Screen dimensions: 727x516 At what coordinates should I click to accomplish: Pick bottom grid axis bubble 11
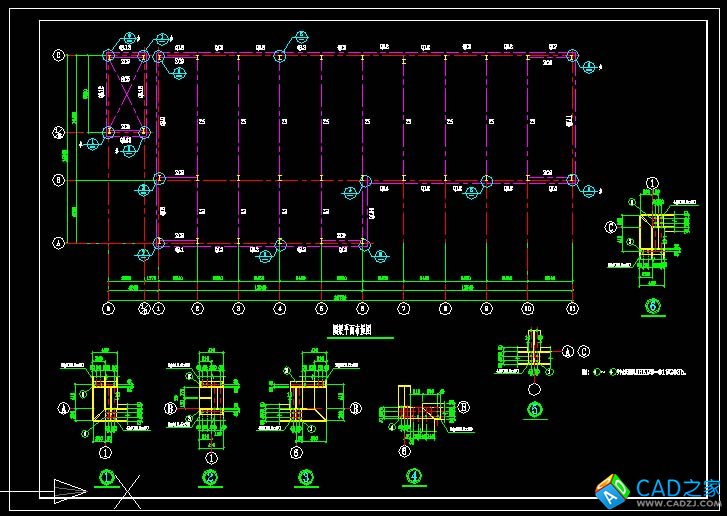(571, 309)
